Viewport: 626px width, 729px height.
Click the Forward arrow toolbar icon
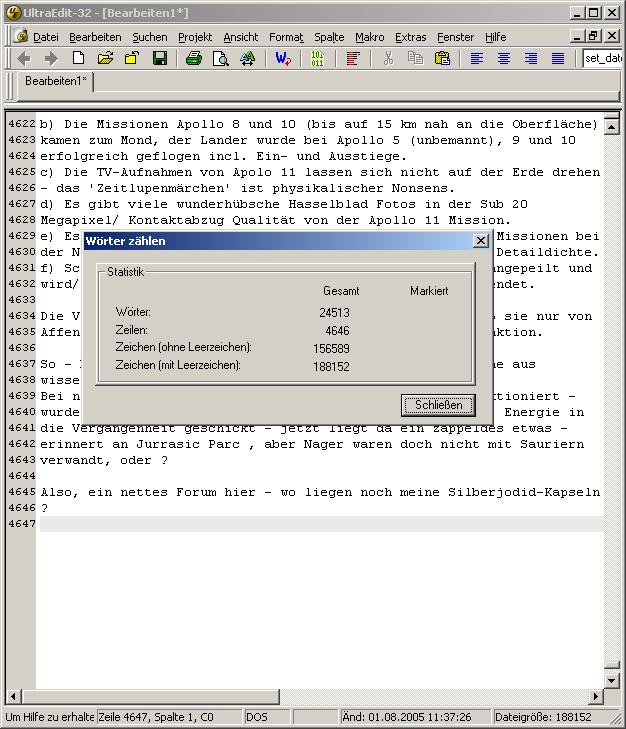pyautogui.click(x=51, y=59)
